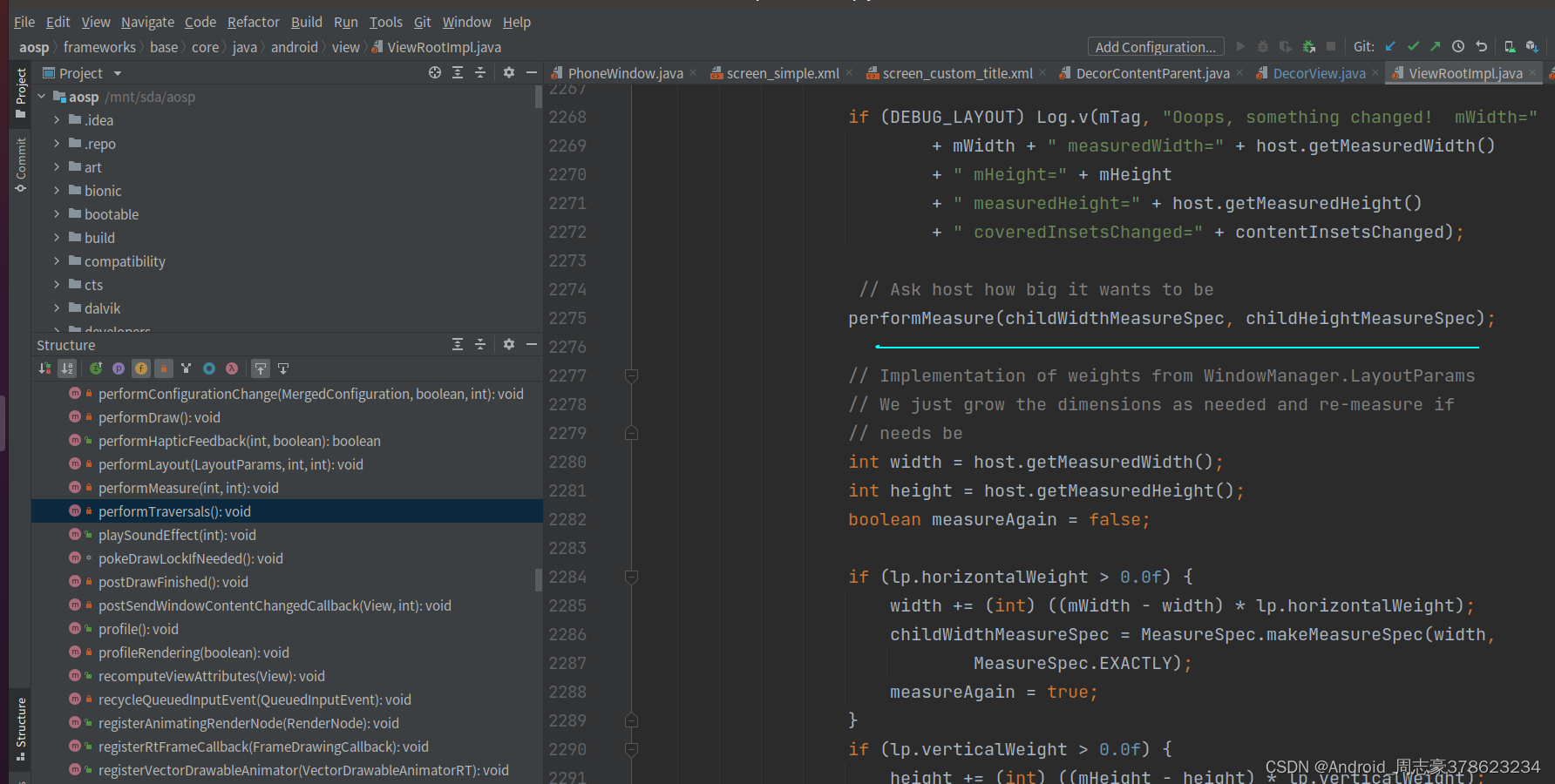
Task: Toggle autoscroll to source in Structure
Action: tap(261, 368)
